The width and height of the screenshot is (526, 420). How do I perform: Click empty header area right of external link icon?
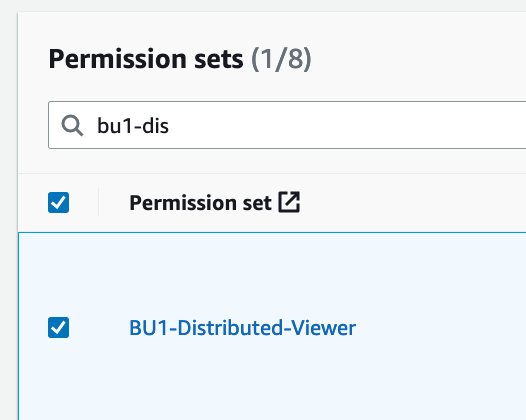(x=413, y=202)
